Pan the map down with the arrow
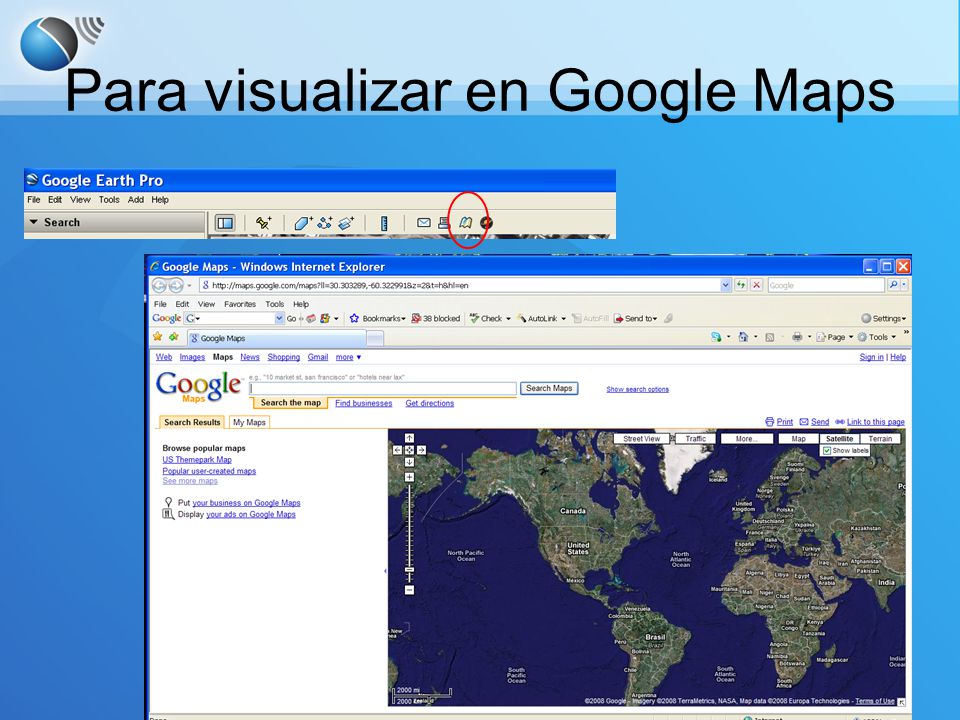Screen dimensions: 960x720 (410, 462)
